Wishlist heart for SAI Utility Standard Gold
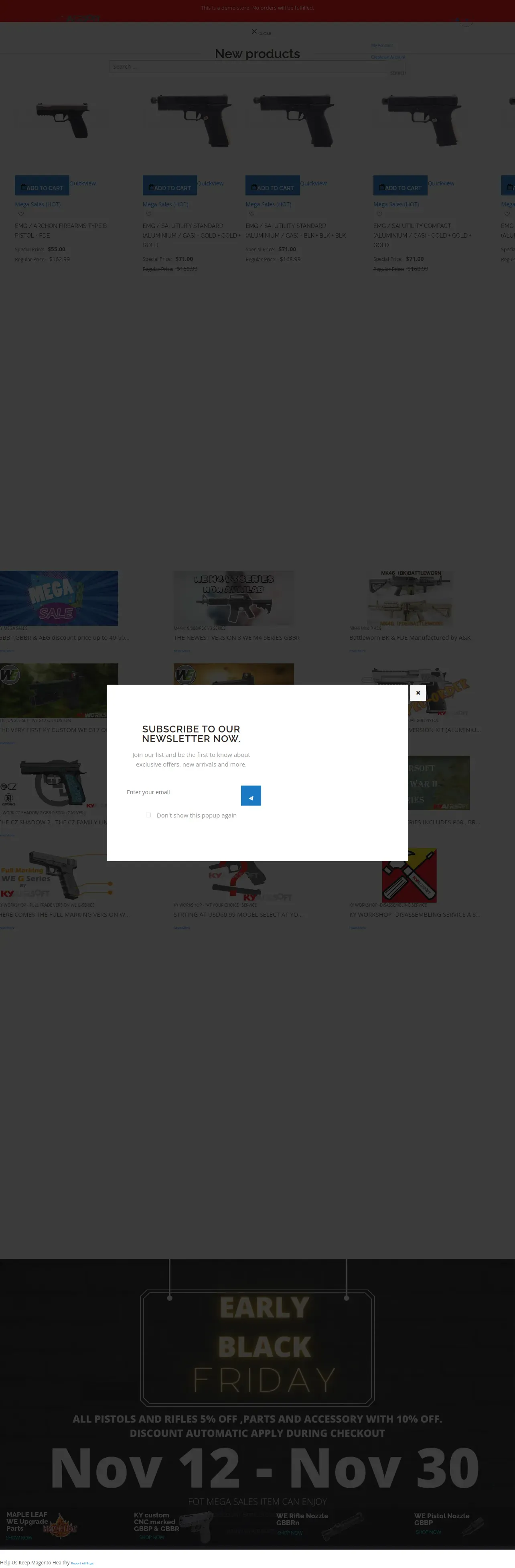 [148, 214]
